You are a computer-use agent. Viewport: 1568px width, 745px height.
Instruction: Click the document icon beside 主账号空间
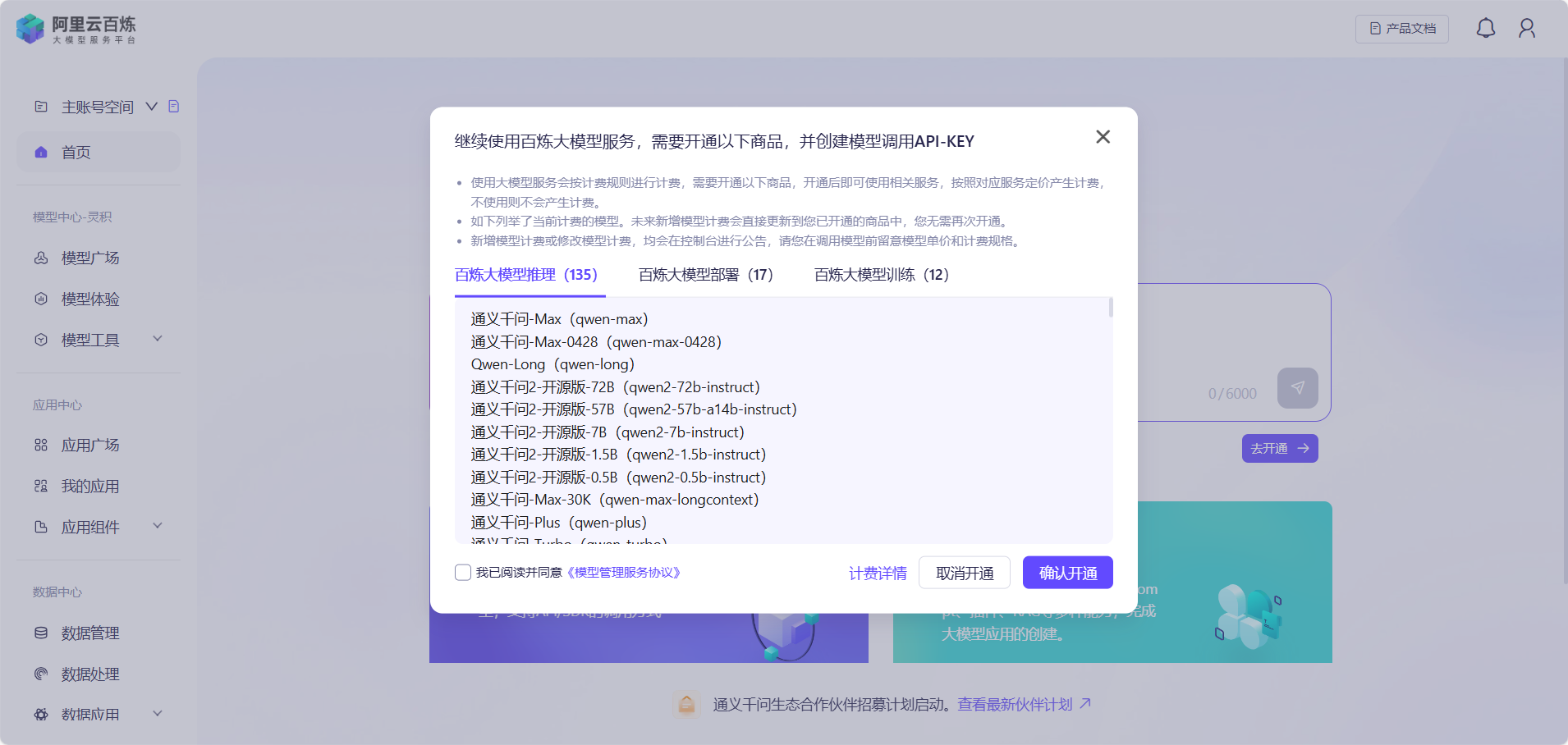(173, 107)
